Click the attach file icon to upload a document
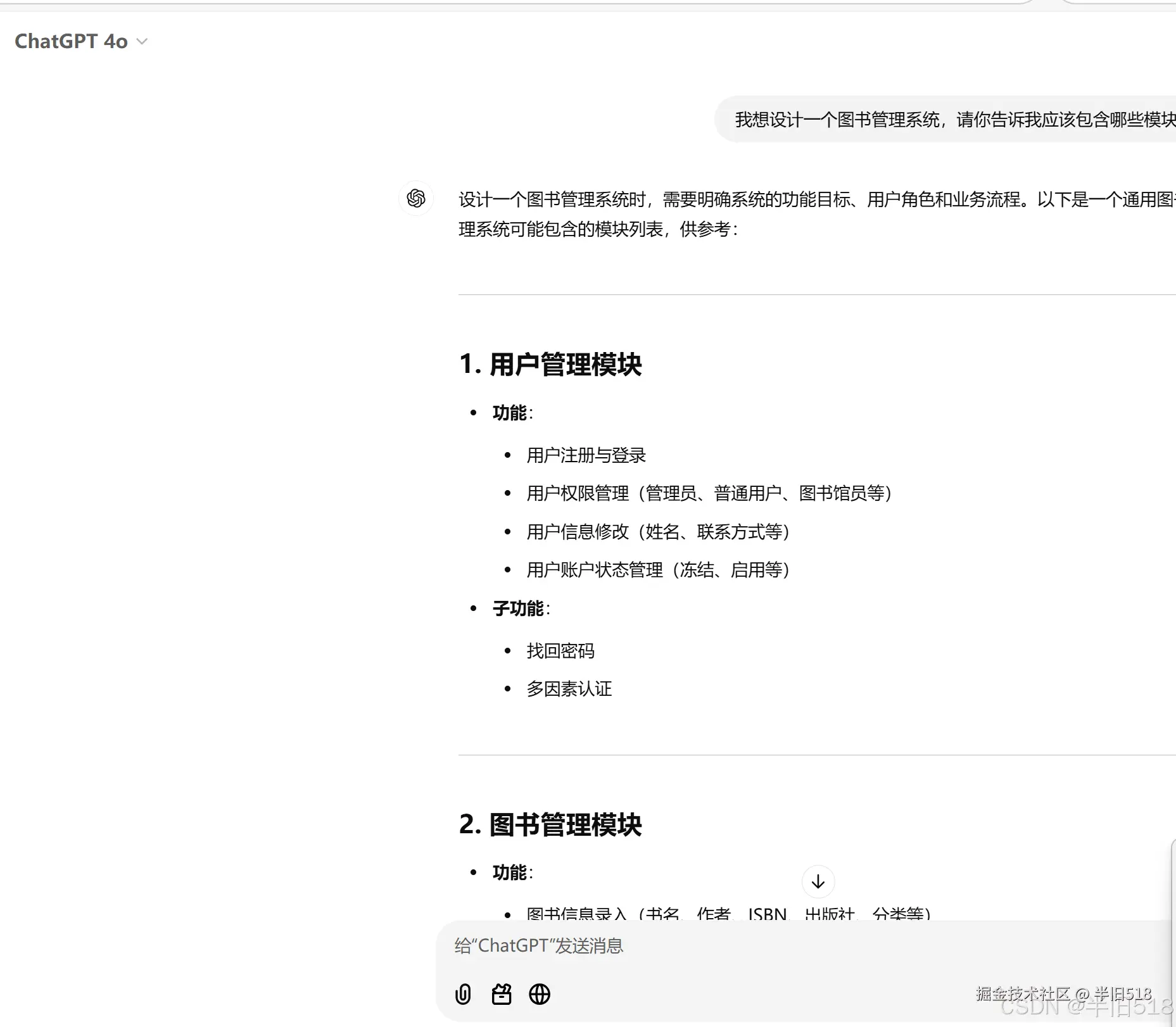This screenshot has width=1176, height=1027. [x=463, y=994]
